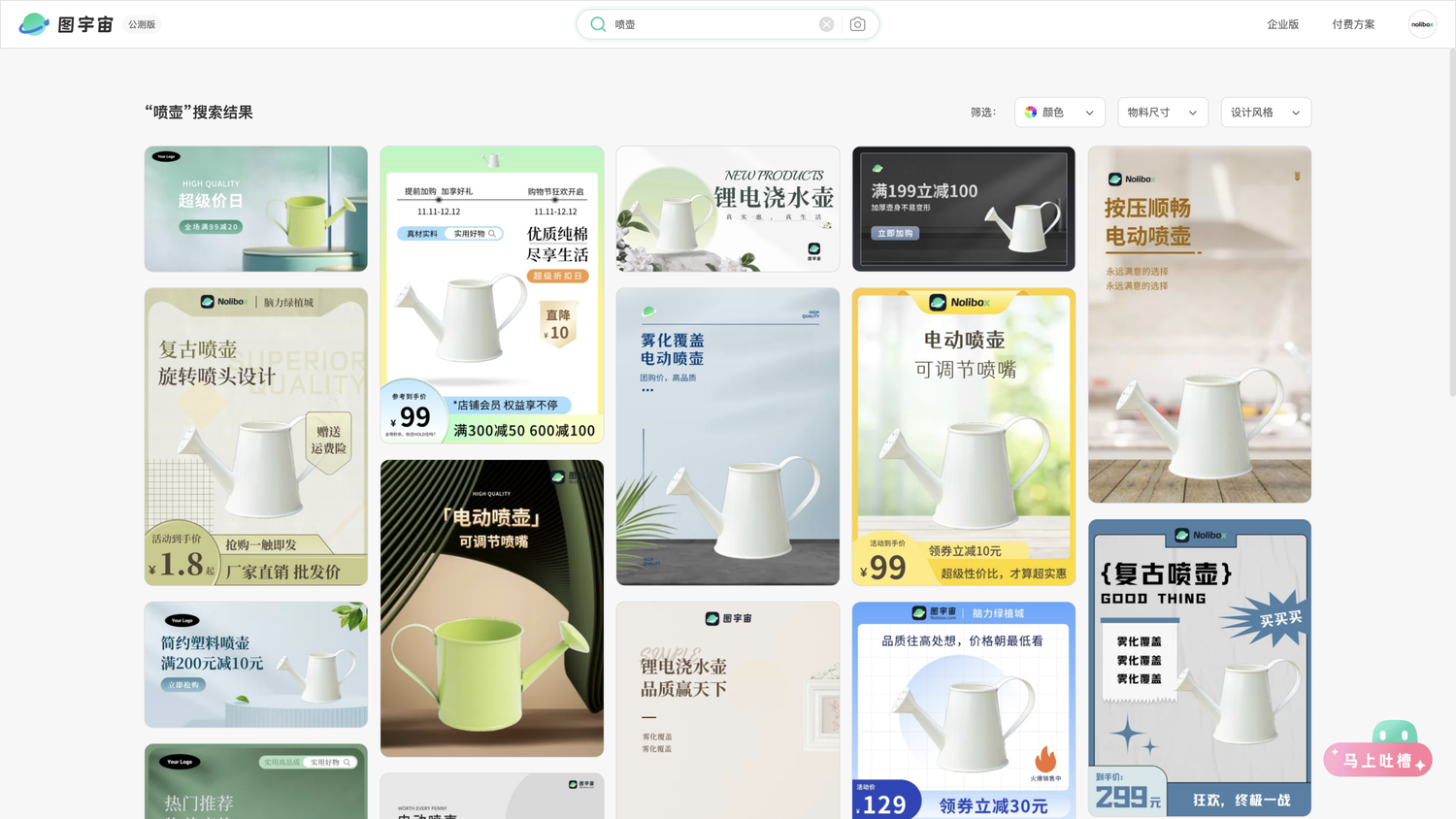Image resolution: width=1456 pixels, height=819 pixels.
Task: Open the 优质纯棉 尽享生活 template
Action: pos(492,295)
